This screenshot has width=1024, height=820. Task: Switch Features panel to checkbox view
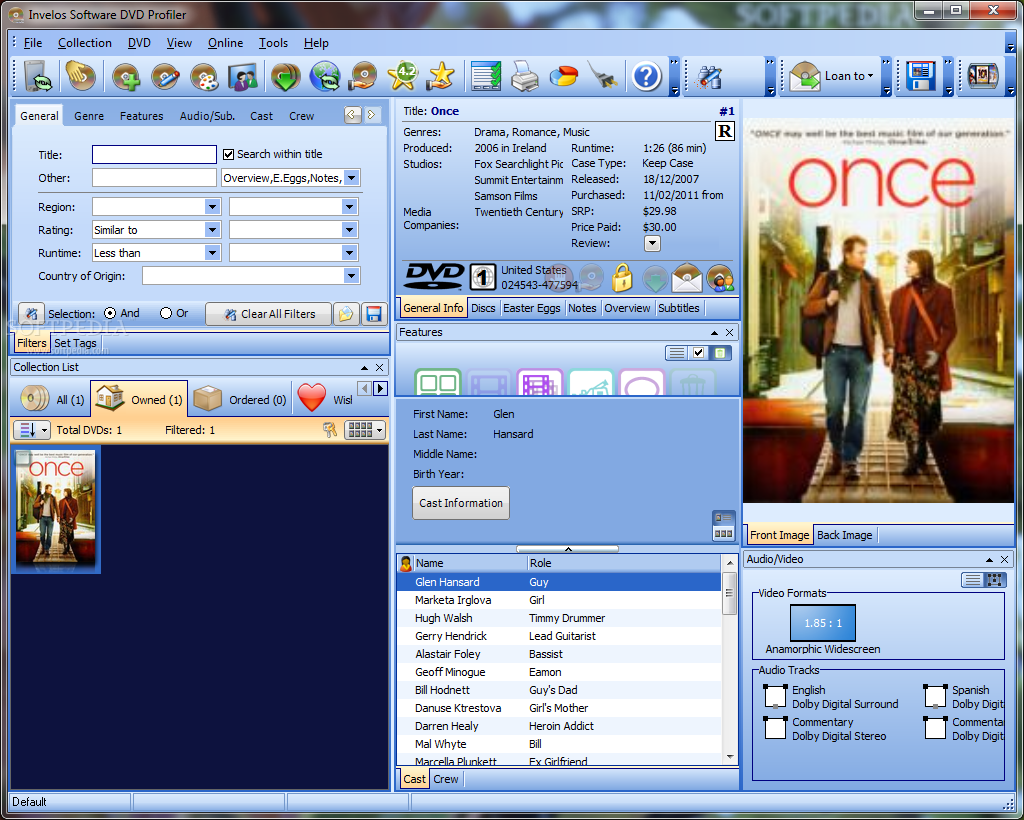pos(698,353)
